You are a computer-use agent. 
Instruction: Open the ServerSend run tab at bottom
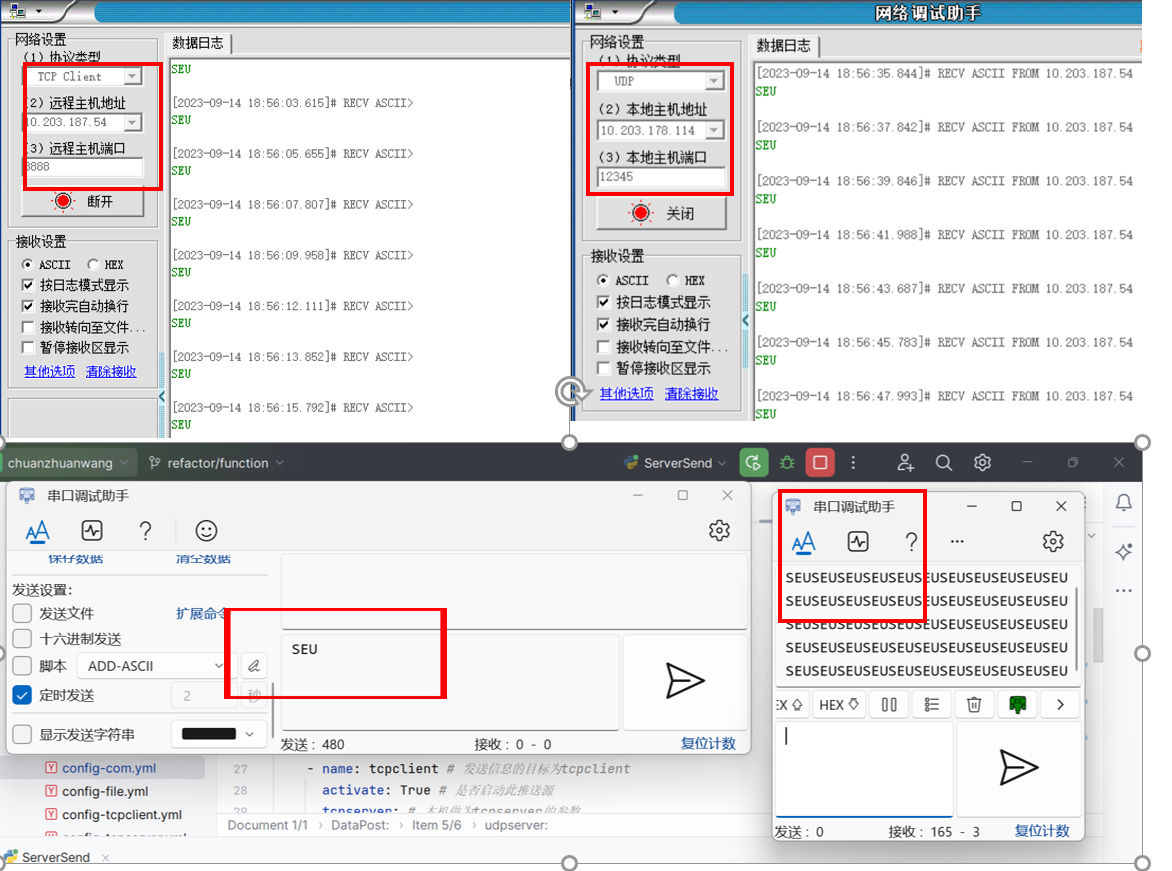tap(55, 857)
